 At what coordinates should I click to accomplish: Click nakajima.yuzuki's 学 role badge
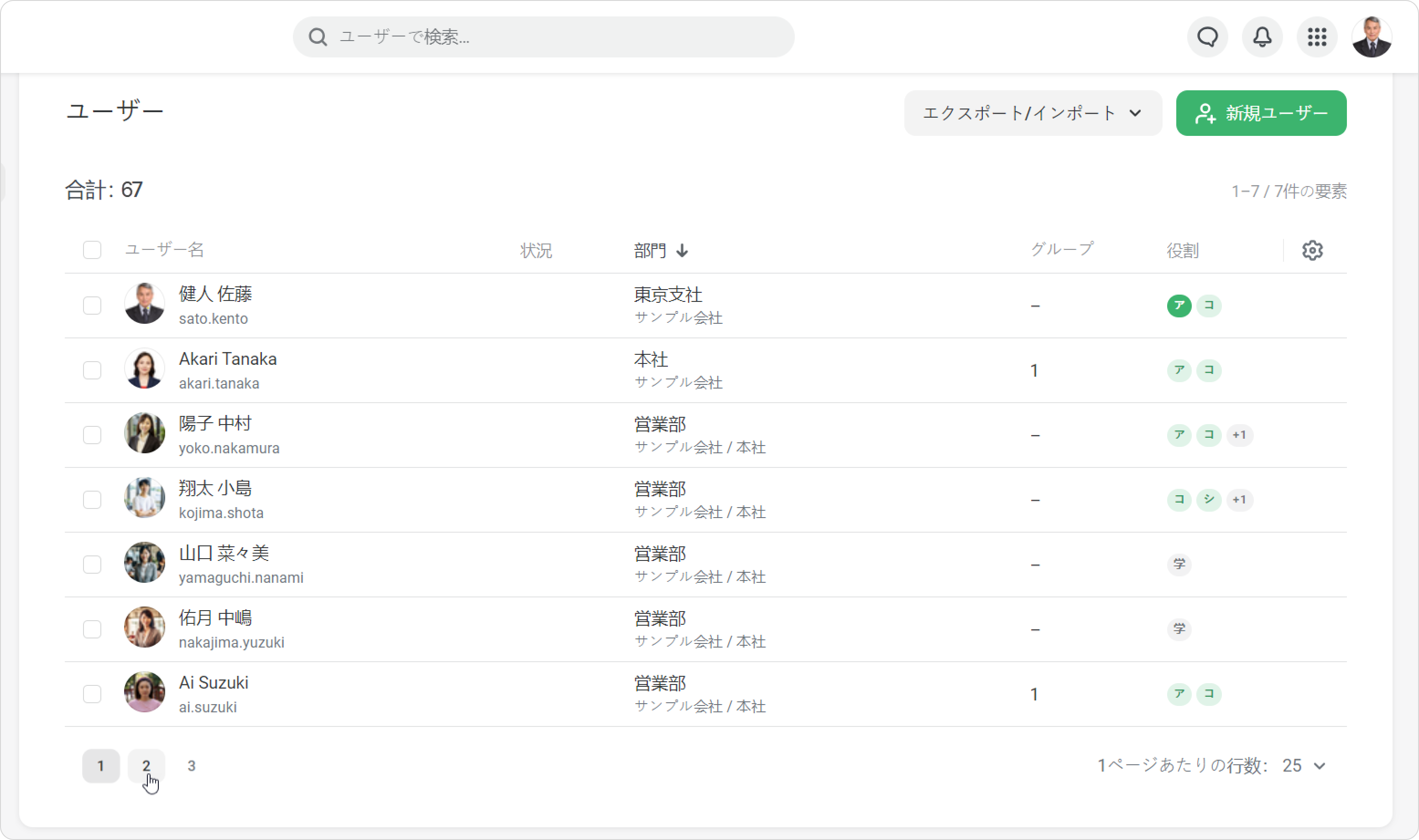coord(1179,629)
